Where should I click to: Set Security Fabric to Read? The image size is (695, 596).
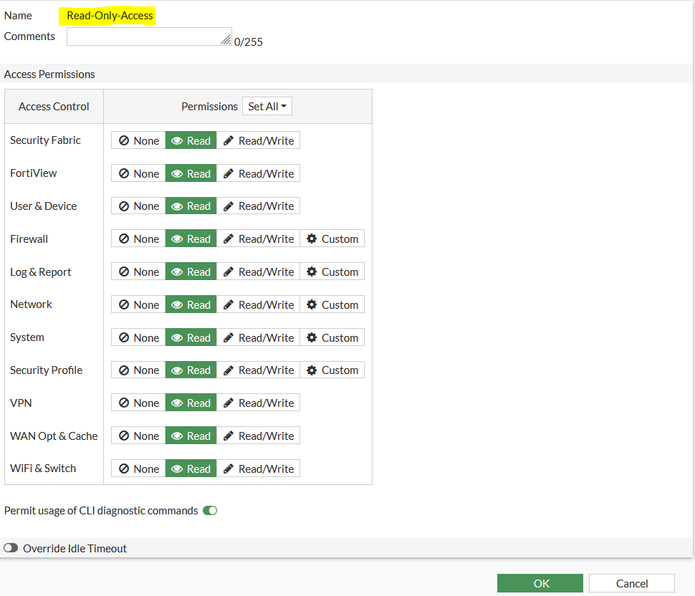point(191,140)
